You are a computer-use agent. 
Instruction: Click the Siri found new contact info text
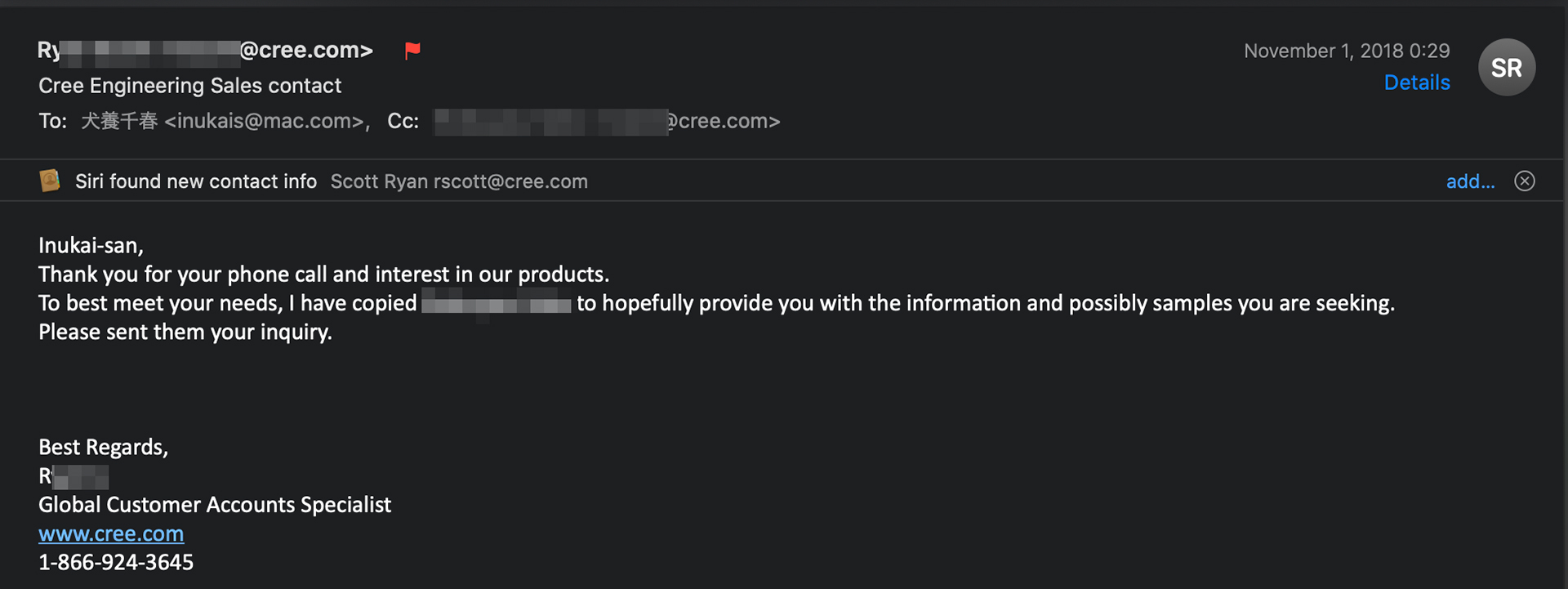point(196,181)
